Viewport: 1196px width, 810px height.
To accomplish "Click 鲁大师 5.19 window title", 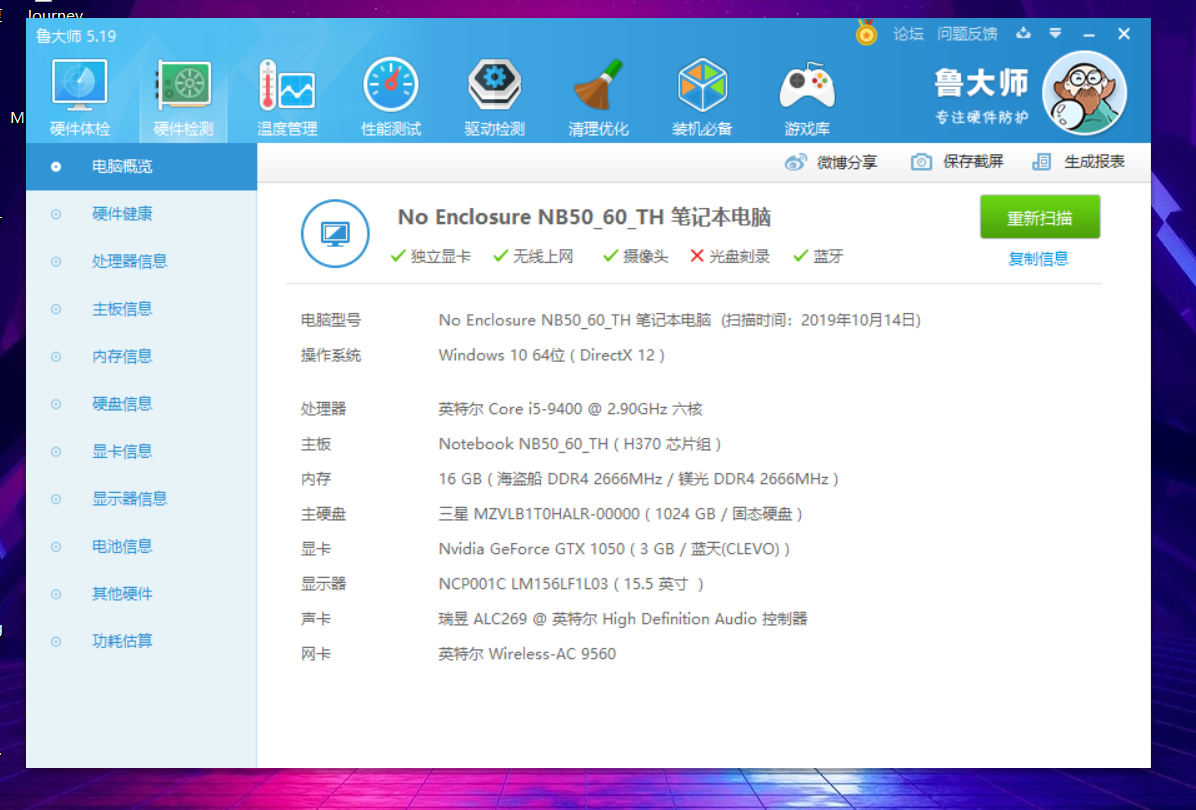I will tap(76, 36).
